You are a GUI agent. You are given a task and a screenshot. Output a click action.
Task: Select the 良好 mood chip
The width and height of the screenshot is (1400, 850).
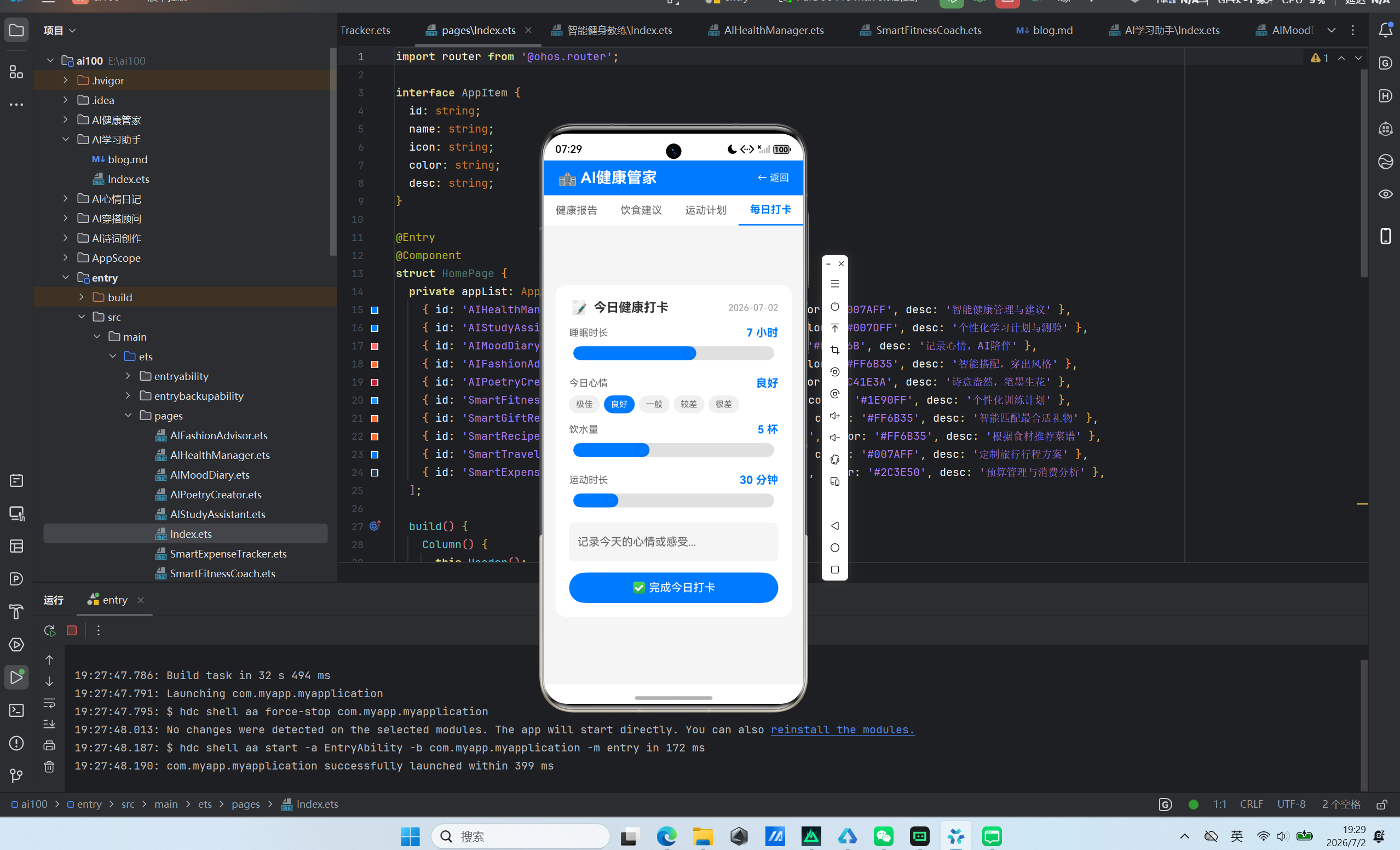tap(619, 404)
